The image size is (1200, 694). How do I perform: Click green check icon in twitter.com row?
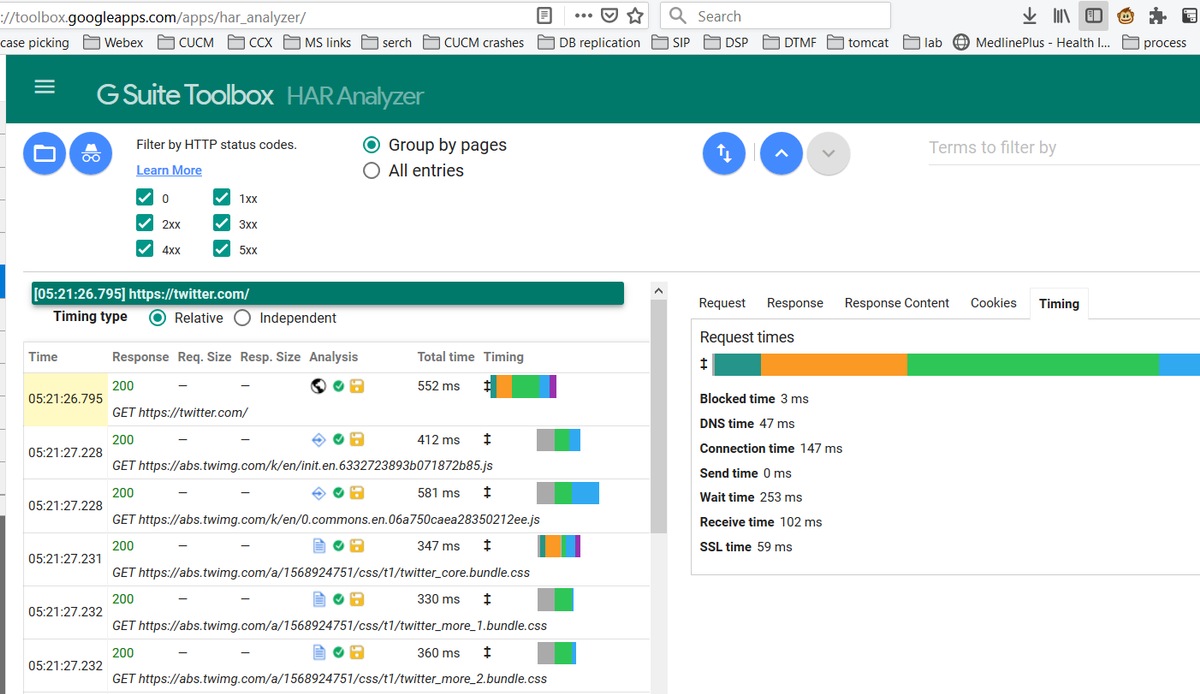coord(339,386)
